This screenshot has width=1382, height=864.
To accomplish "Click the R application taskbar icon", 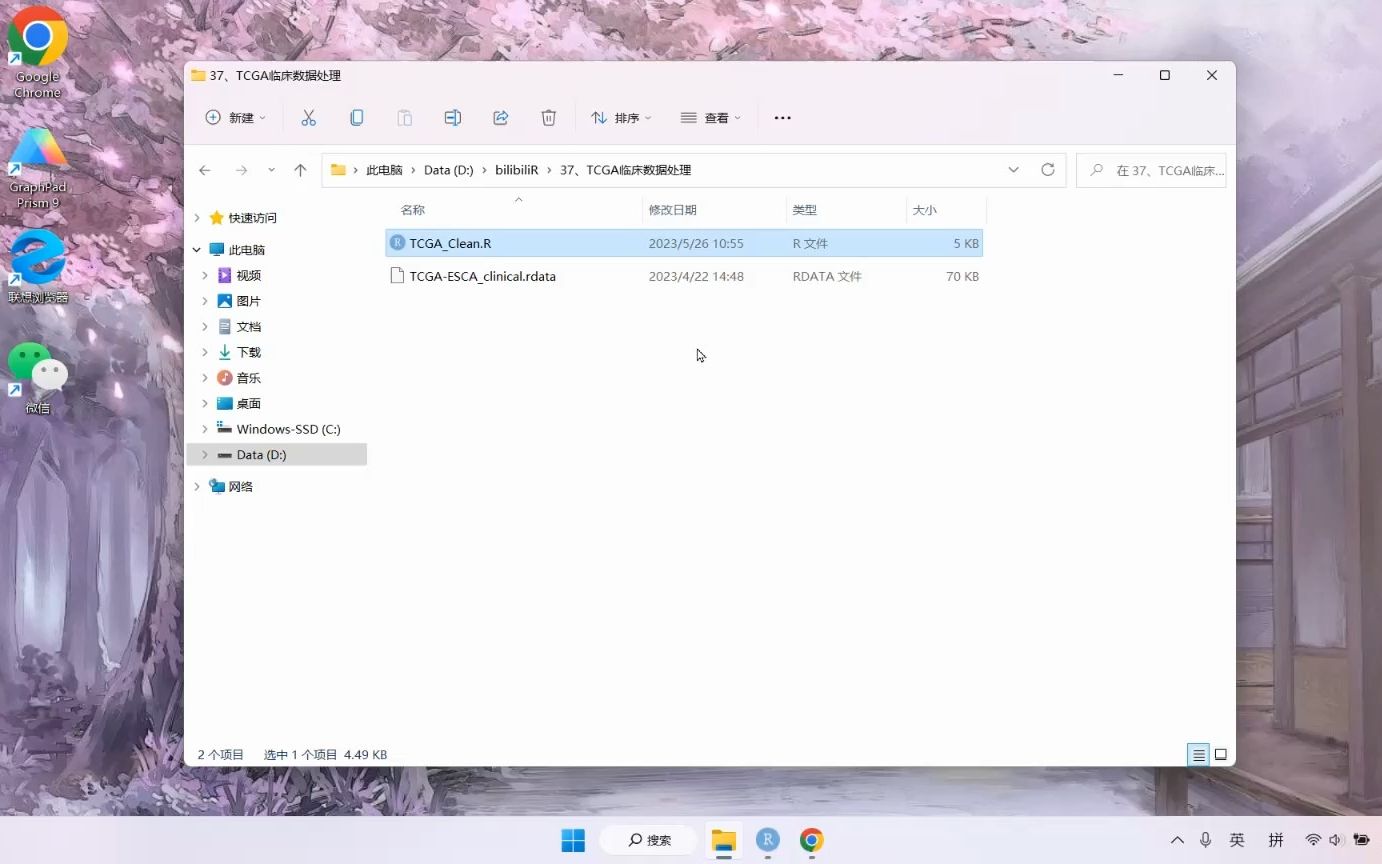I will (767, 840).
